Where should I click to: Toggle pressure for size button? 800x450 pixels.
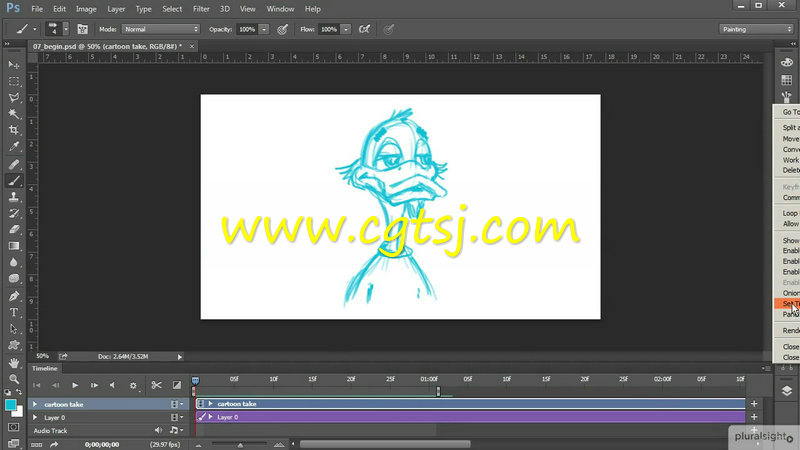click(389, 29)
